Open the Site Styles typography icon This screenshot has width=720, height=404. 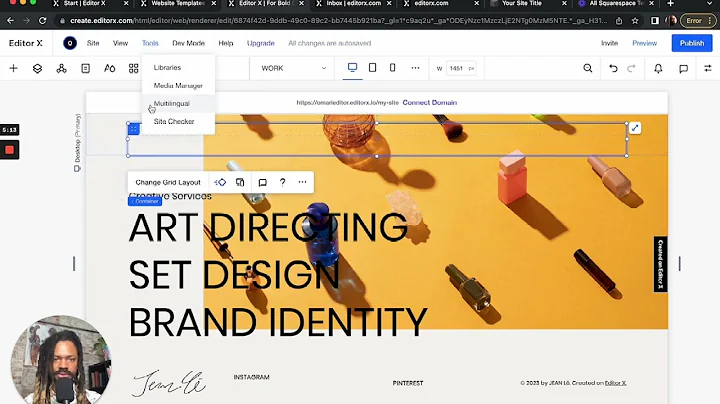pos(109,68)
